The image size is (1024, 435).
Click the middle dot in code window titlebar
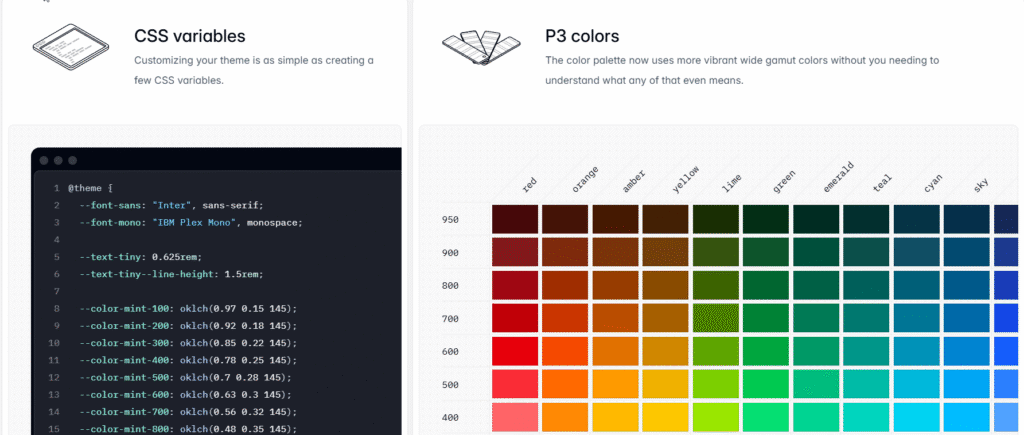pyautogui.click(x=58, y=160)
